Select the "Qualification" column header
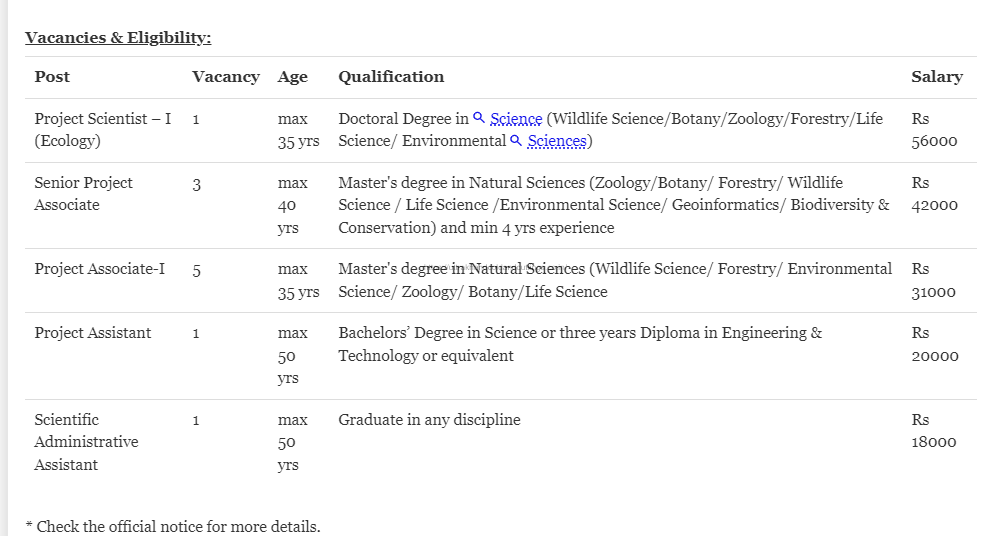Image resolution: width=991 pixels, height=536 pixels. 391,77
